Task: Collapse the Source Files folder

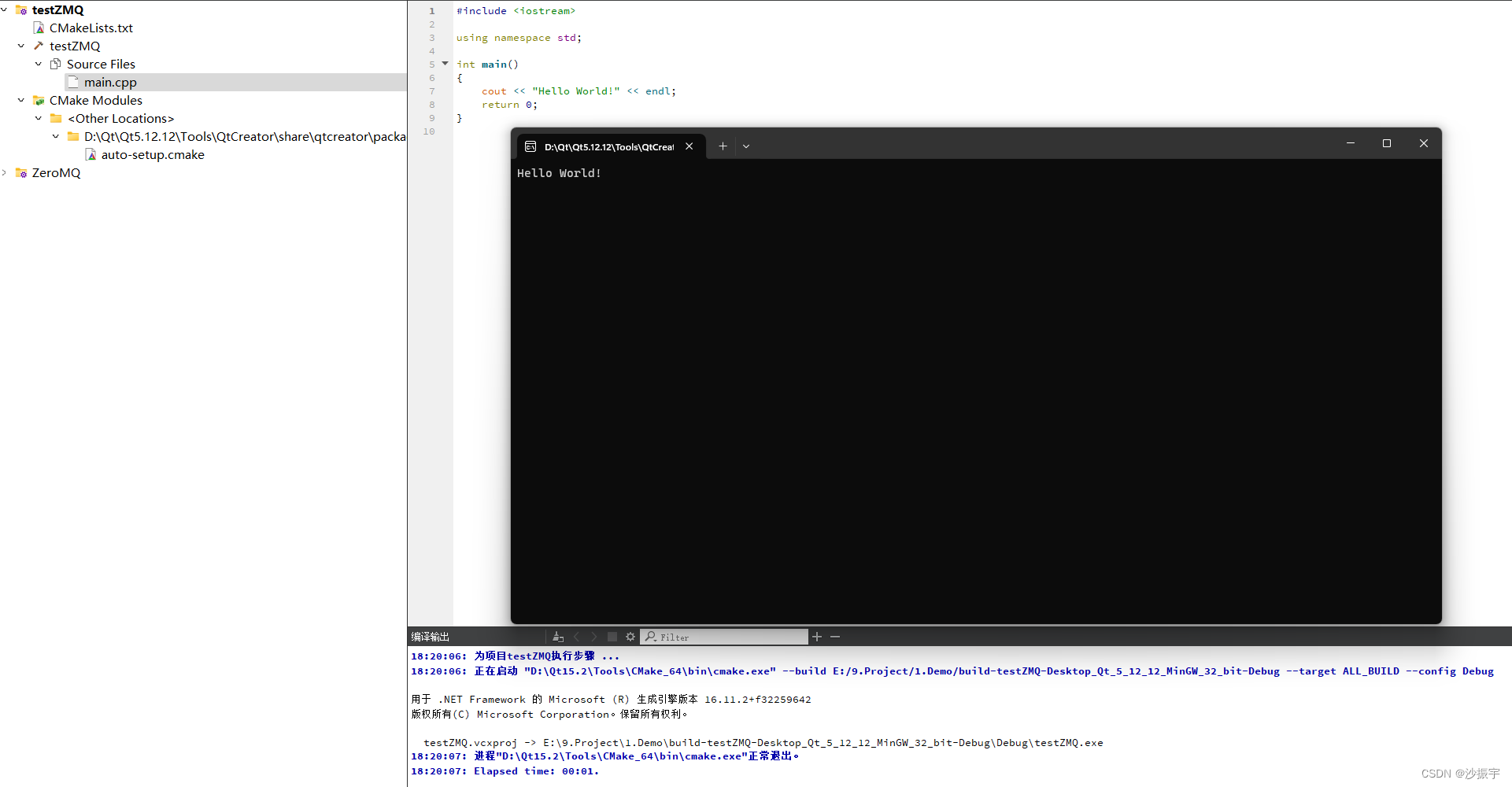Action: tap(38, 64)
